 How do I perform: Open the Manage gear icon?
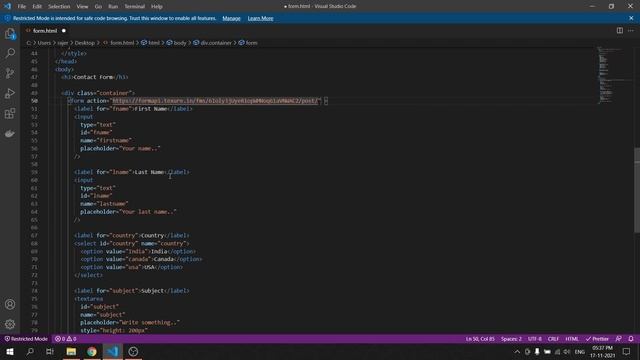[x=10, y=324]
